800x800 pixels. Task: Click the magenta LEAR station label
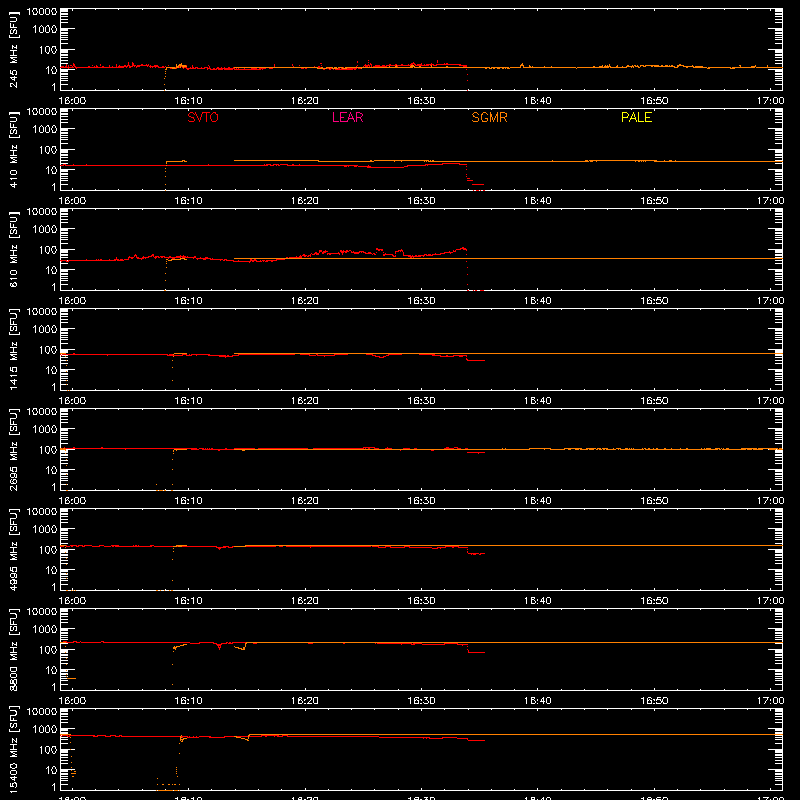pyautogui.click(x=347, y=117)
